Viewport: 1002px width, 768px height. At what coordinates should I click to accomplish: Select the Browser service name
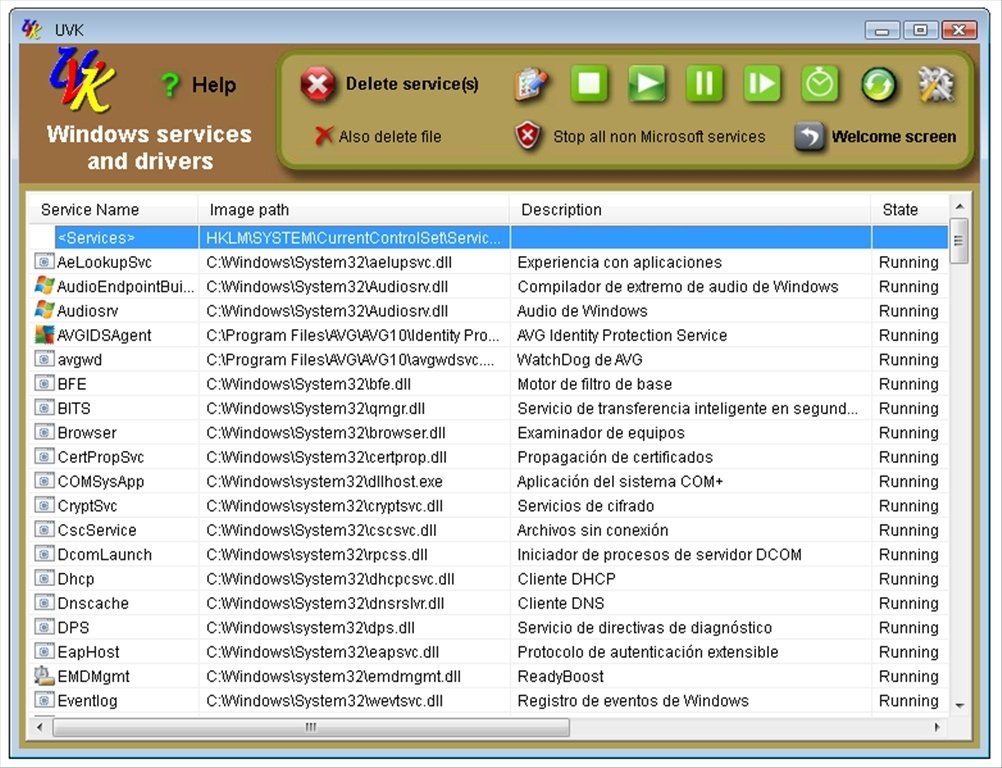click(87, 433)
